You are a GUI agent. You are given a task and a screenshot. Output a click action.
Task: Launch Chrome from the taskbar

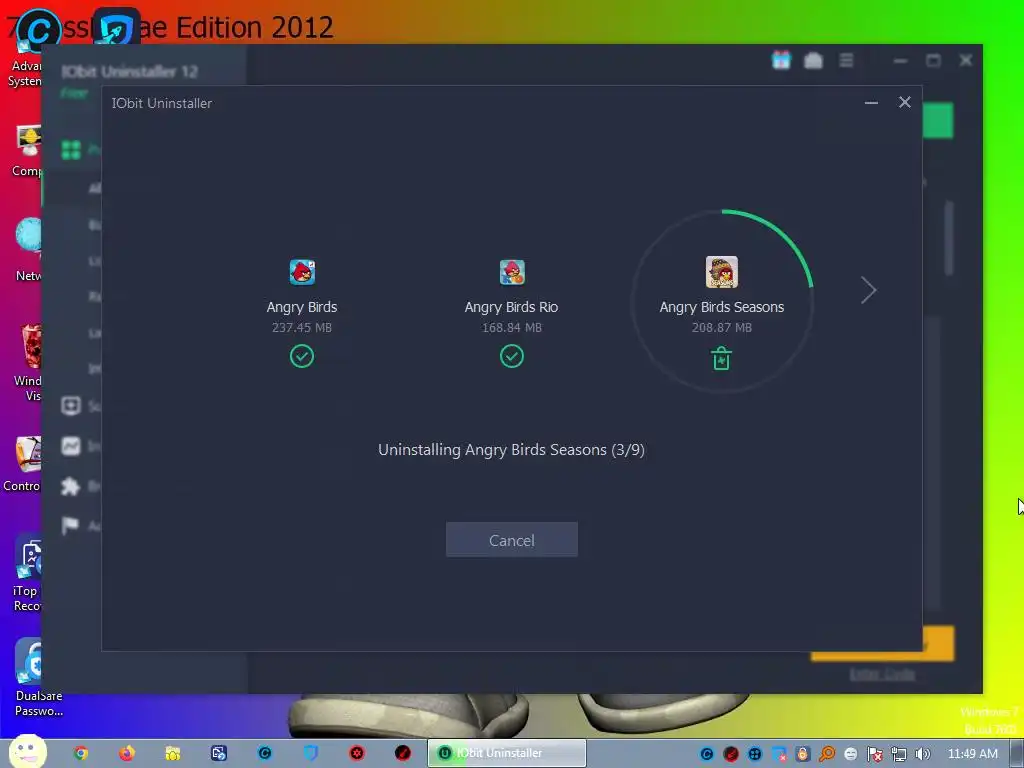click(81, 754)
